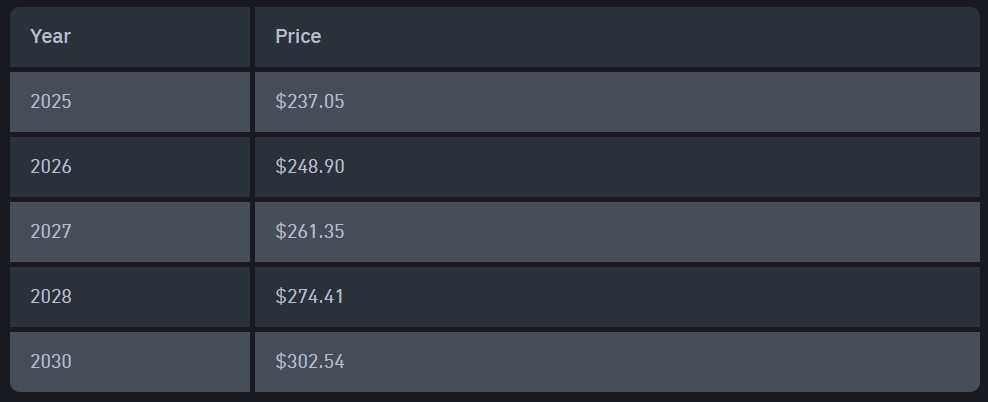Viewport: 988px width, 402px height.
Task: Select the 2025 year cell
Action: (51, 101)
